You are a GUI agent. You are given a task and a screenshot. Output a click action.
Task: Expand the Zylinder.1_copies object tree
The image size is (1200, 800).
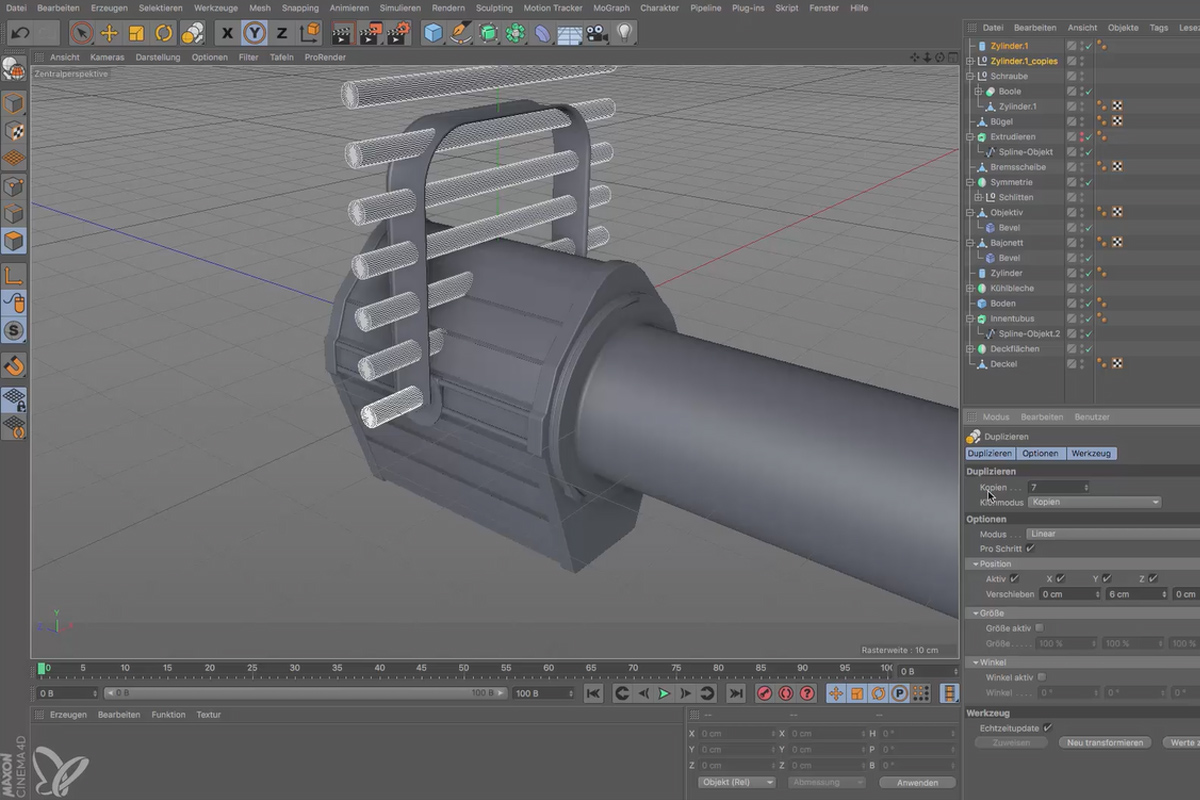click(970, 61)
